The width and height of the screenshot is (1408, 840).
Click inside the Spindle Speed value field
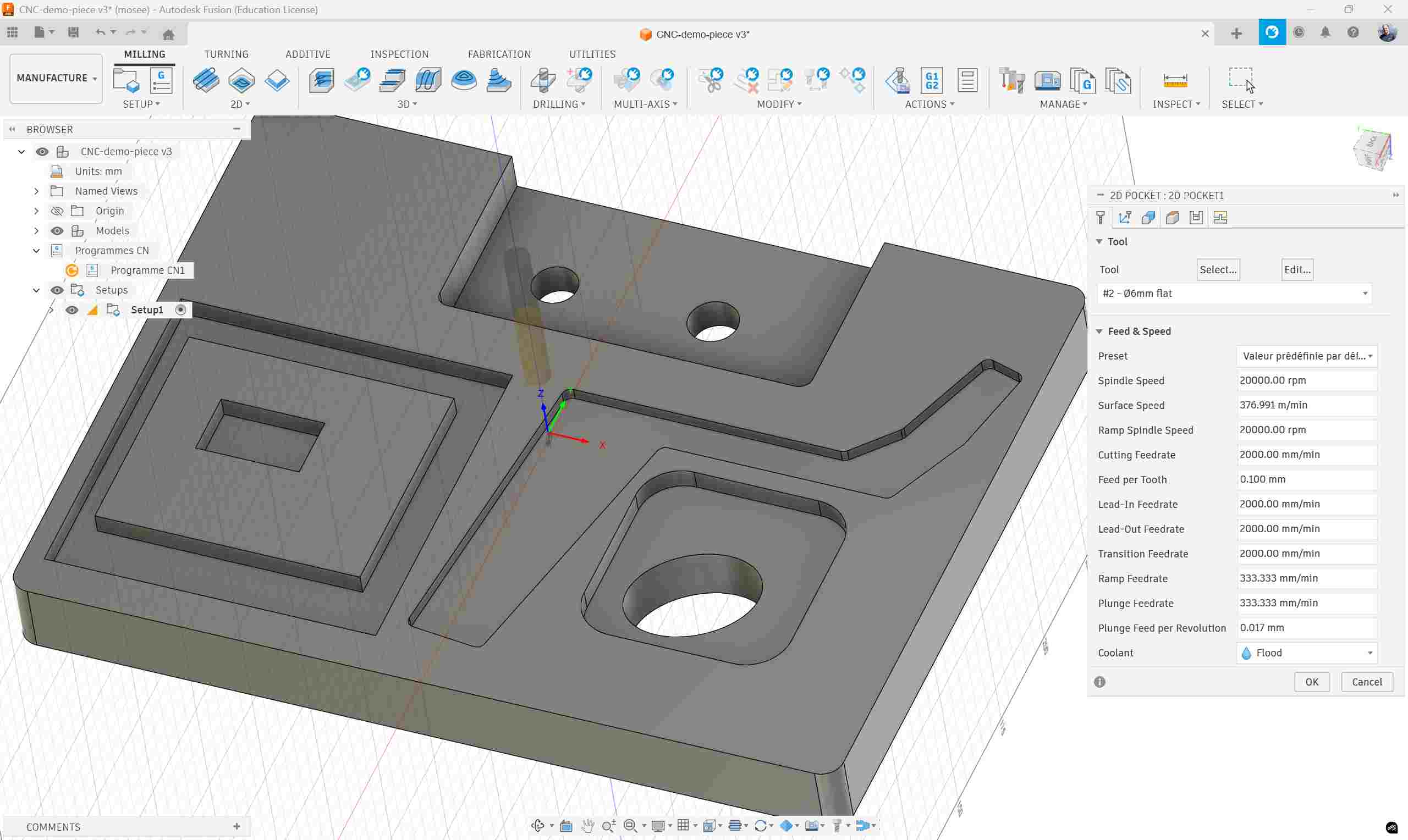pyautogui.click(x=1307, y=380)
